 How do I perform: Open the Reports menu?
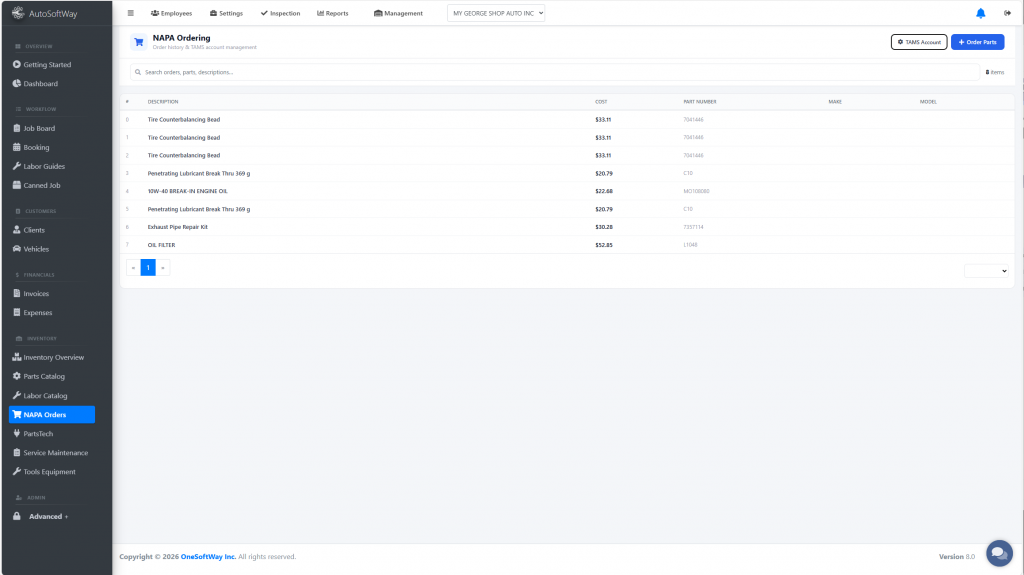coord(333,13)
